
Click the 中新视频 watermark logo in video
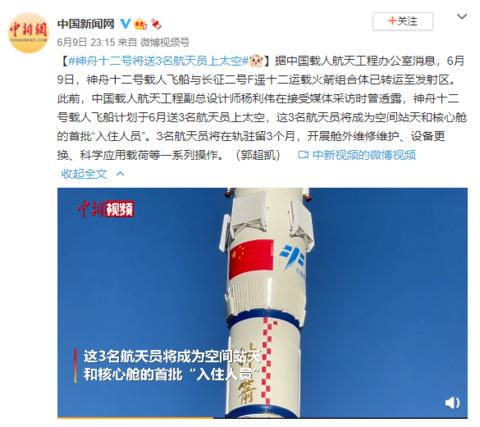coord(105,209)
